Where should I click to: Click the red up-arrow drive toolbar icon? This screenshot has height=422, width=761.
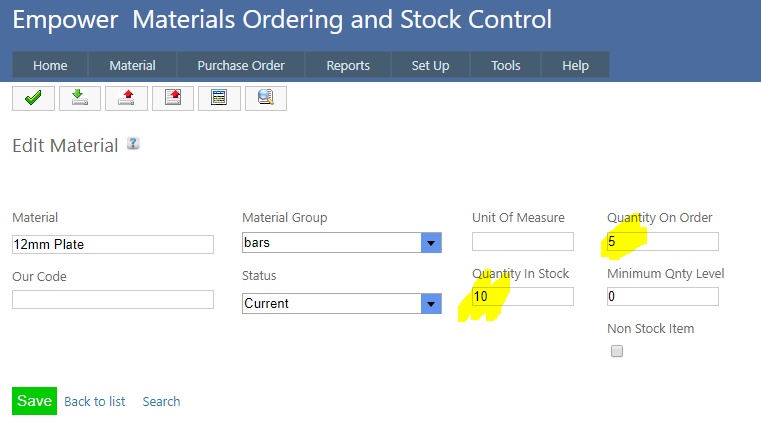pyautogui.click(x=126, y=97)
